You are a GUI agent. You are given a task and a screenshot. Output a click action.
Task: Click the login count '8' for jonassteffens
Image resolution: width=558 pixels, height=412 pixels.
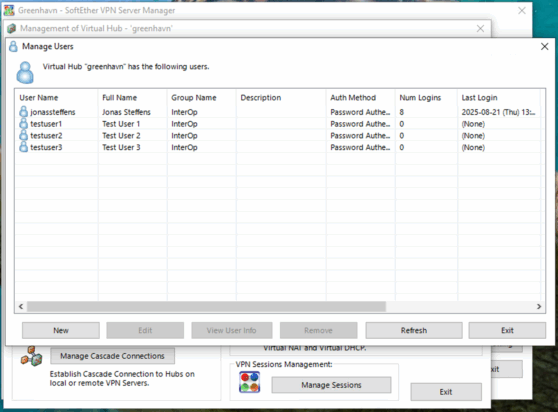(401, 112)
